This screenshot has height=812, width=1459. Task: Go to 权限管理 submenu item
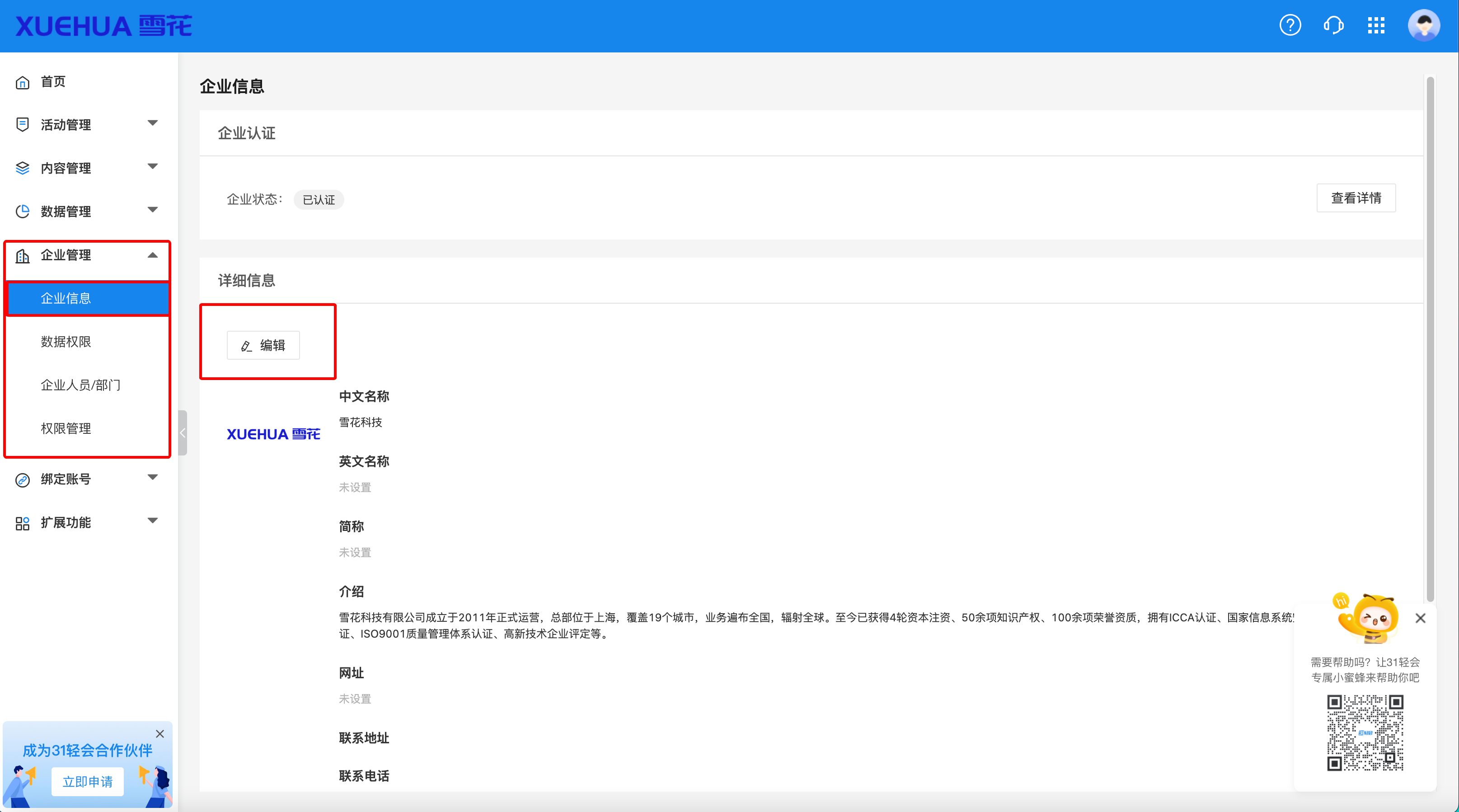66,429
